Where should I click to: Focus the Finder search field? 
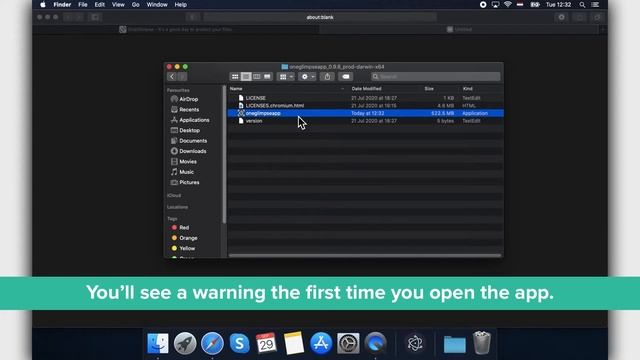436,77
